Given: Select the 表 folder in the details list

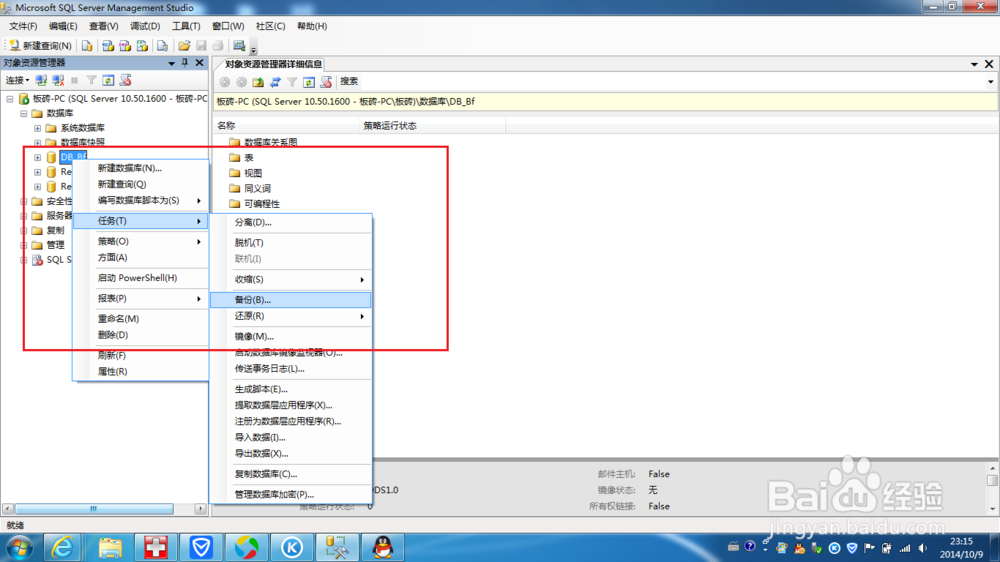Looking at the screenshot, I should 242,158.
